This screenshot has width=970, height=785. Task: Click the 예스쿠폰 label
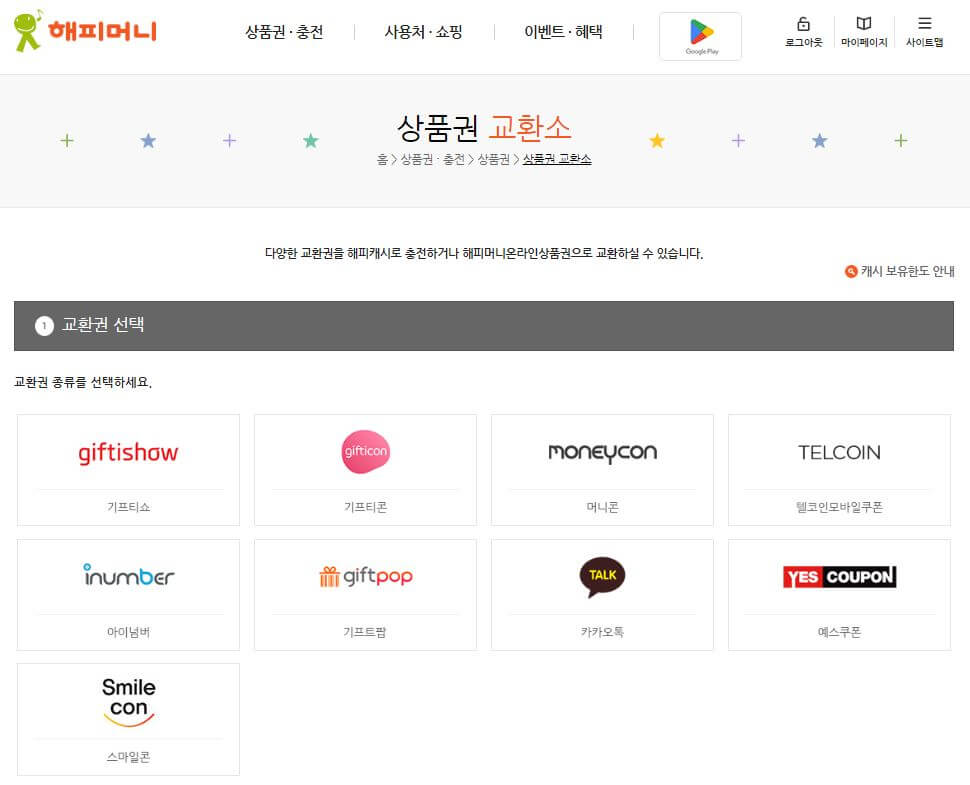coord(839,632)
